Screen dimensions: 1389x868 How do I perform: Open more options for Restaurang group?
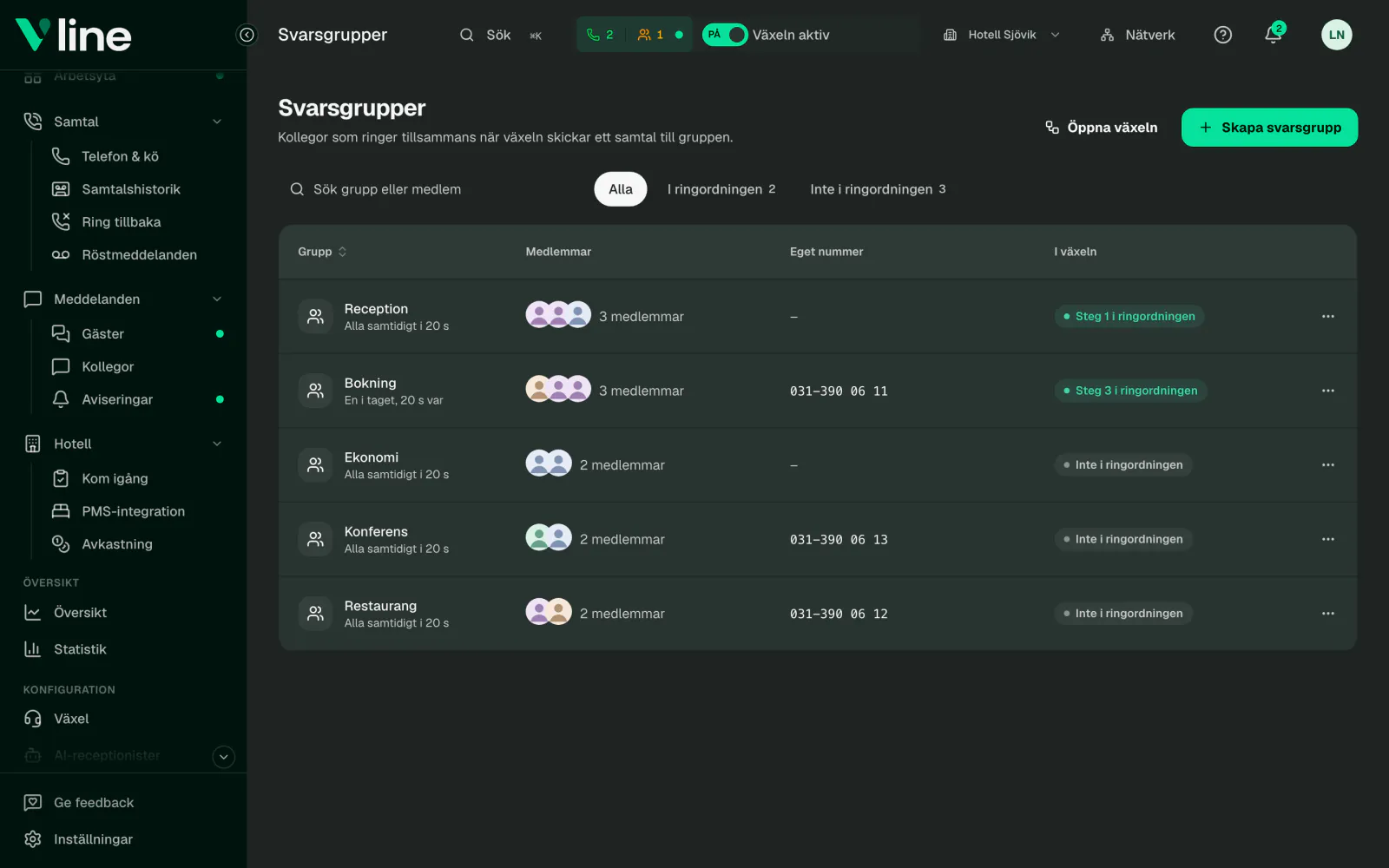[x=1328, y=614]
